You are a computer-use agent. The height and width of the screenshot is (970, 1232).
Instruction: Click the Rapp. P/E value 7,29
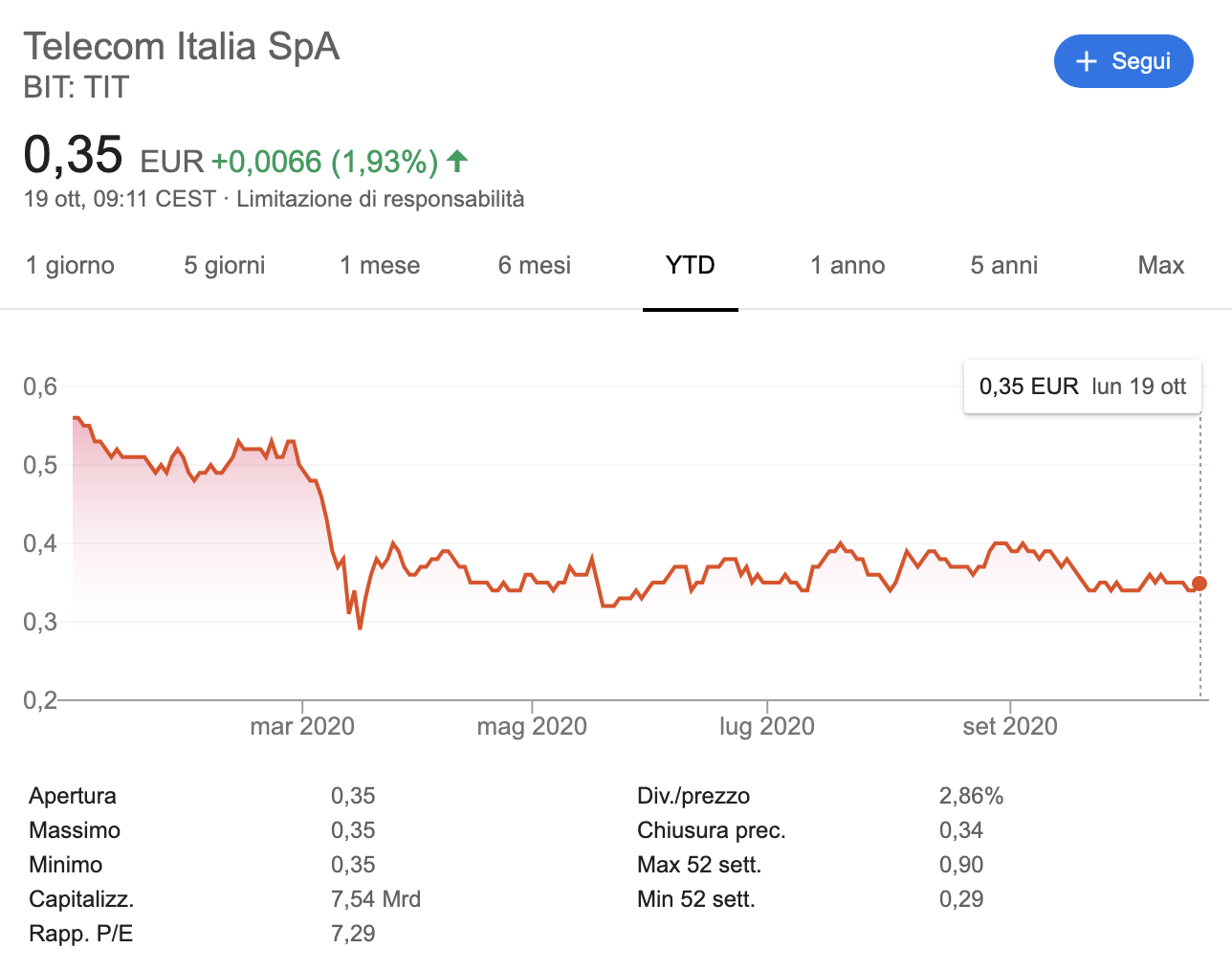[353, 934]
